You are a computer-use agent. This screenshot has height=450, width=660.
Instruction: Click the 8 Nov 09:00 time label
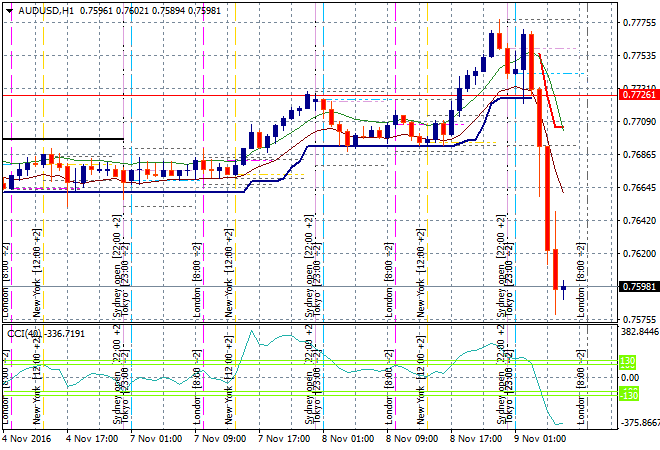pyautogui.click(x=412, y=439)
